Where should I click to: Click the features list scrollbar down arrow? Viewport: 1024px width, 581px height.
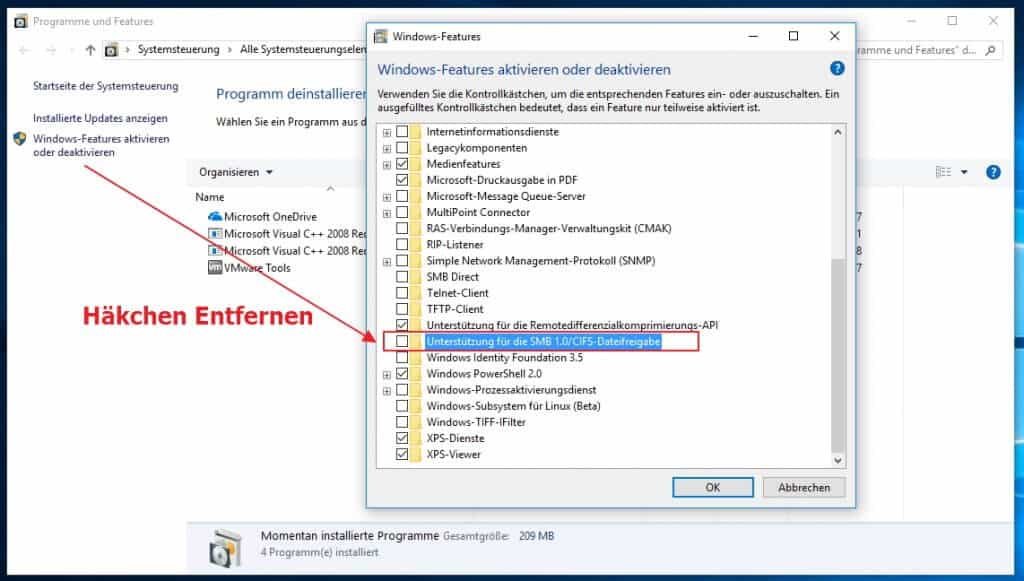pyautogui.click(x=838, y=461)
